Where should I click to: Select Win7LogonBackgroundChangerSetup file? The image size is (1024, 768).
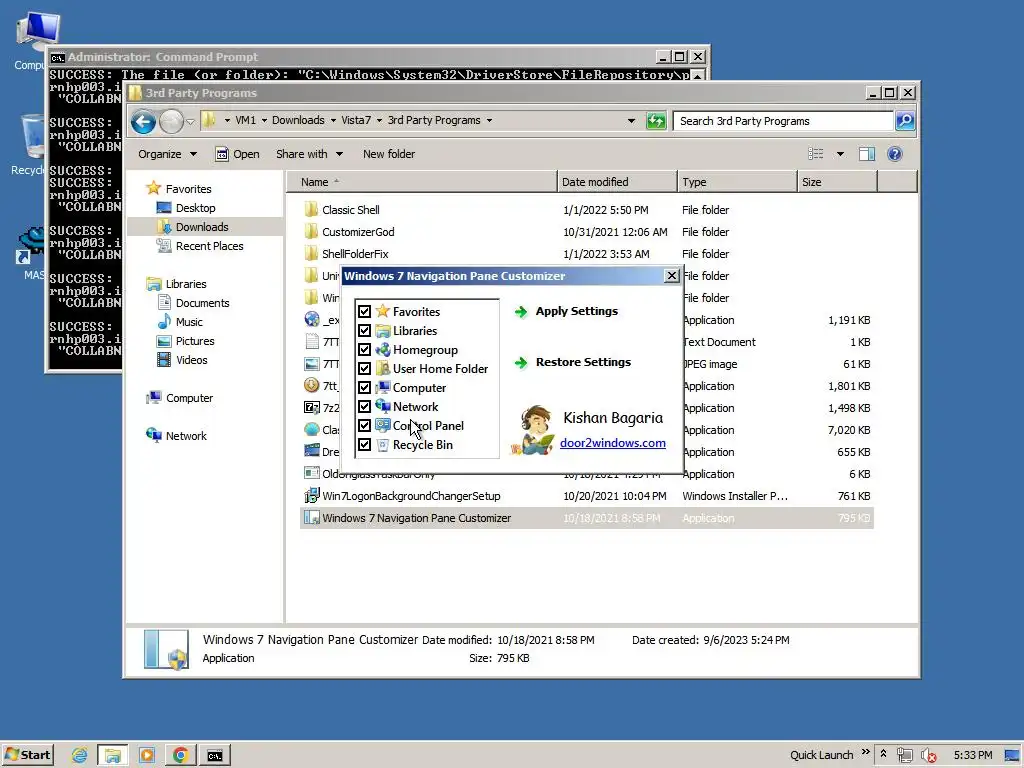click(411, 496)
